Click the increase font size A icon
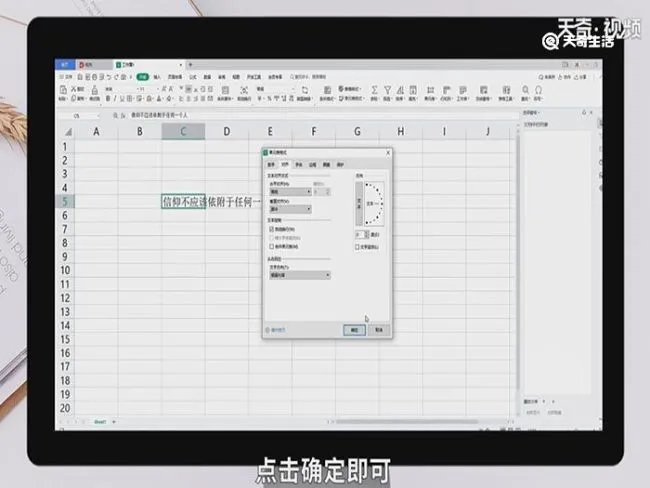The height and width of the screenshot is (488, 650). click(x=163, y=89)
